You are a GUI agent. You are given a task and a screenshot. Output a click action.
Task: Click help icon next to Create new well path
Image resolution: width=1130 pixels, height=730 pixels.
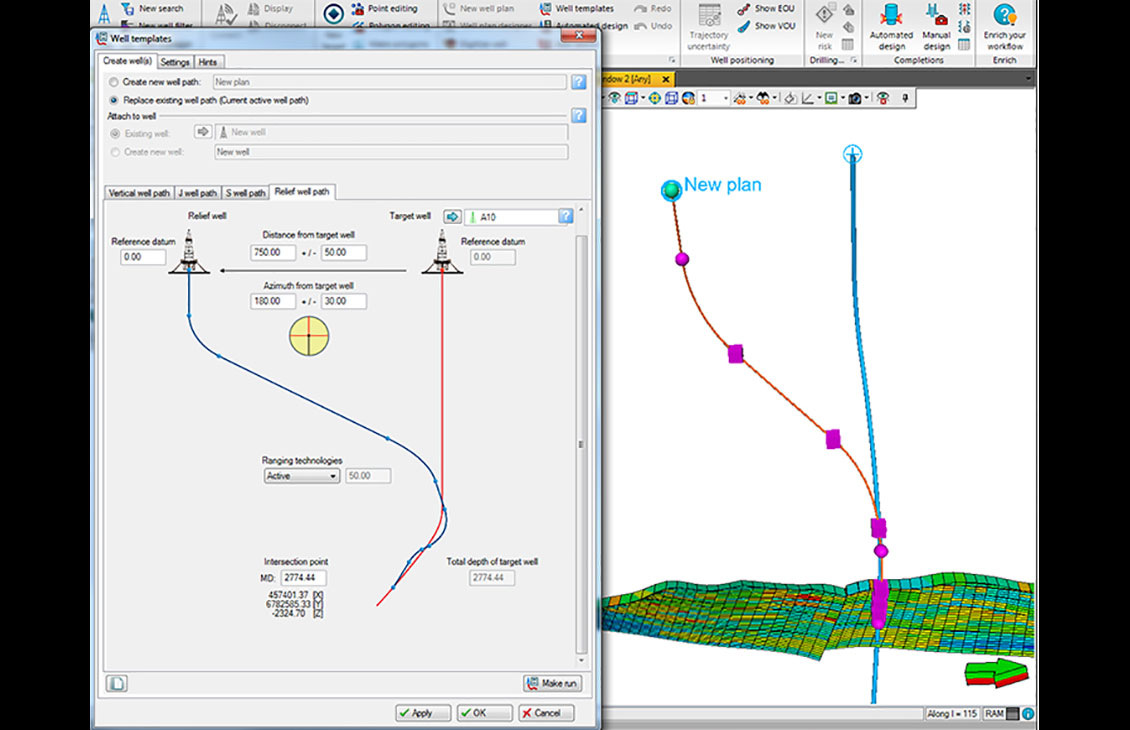coord(579,82)
